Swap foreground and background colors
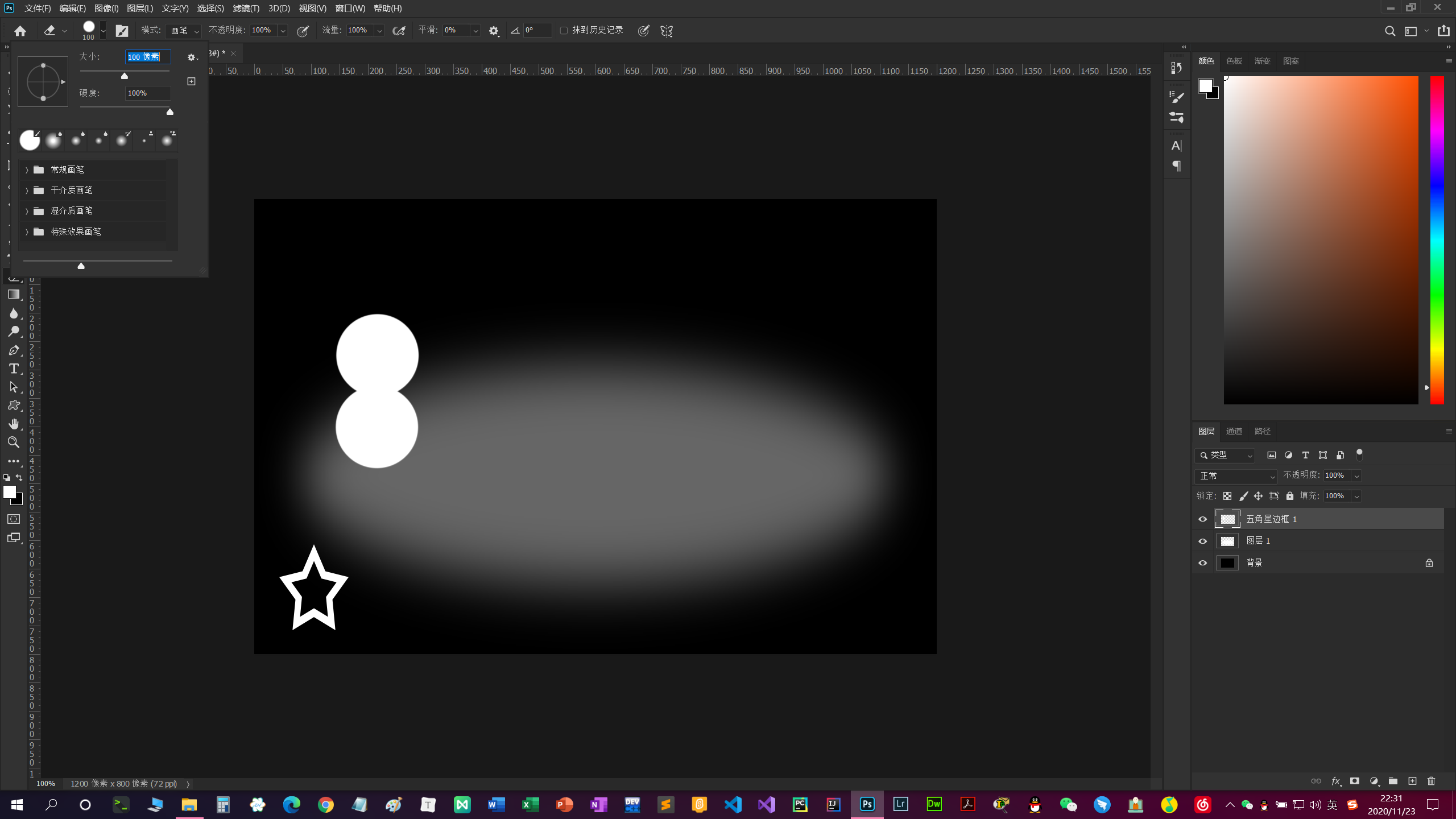 point(19,478)
